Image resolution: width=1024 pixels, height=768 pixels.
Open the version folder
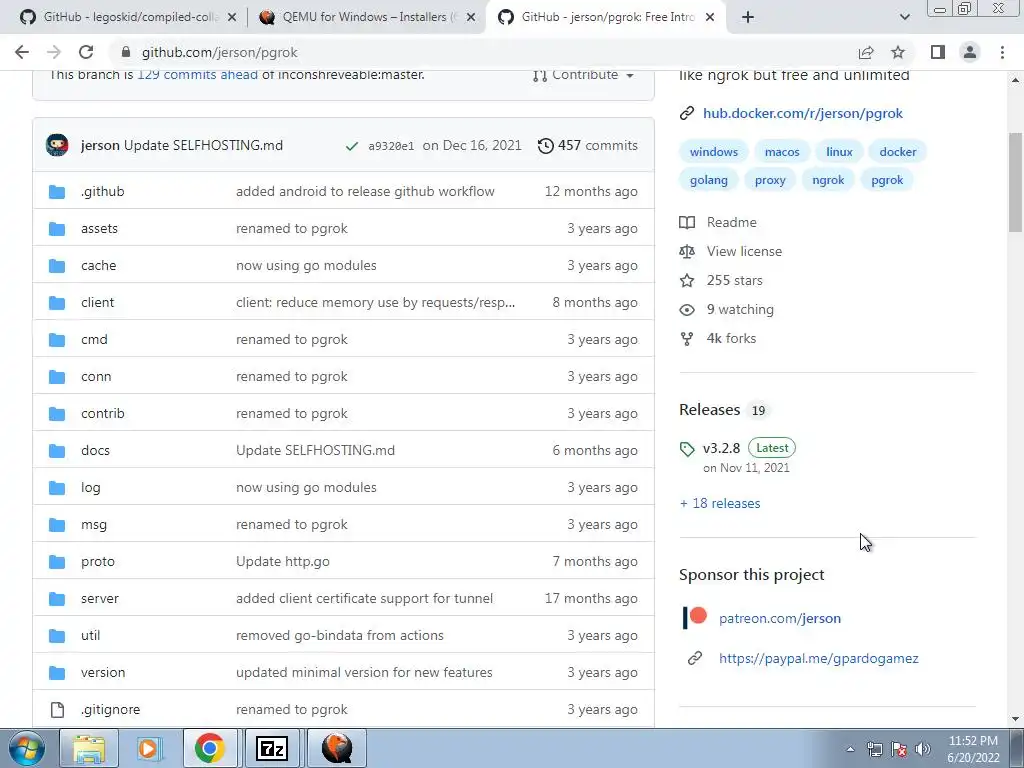pos(103,673)
